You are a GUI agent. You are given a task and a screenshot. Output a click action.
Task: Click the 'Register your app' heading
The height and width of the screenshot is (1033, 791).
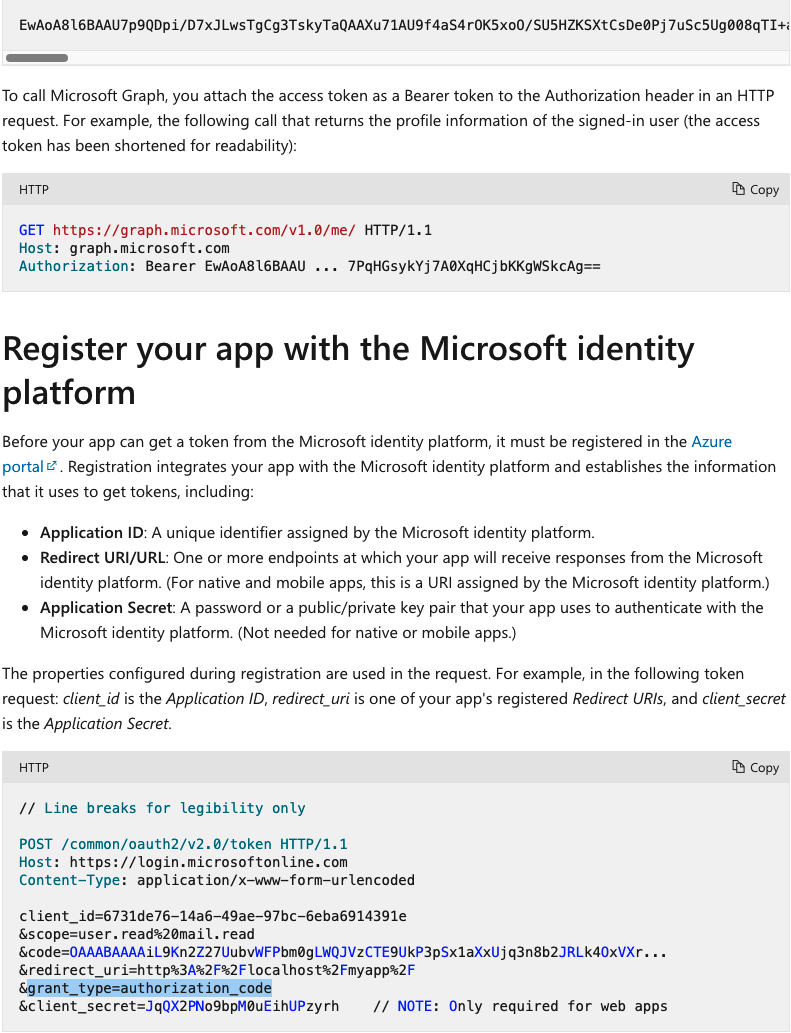click(x=348, y=370)
